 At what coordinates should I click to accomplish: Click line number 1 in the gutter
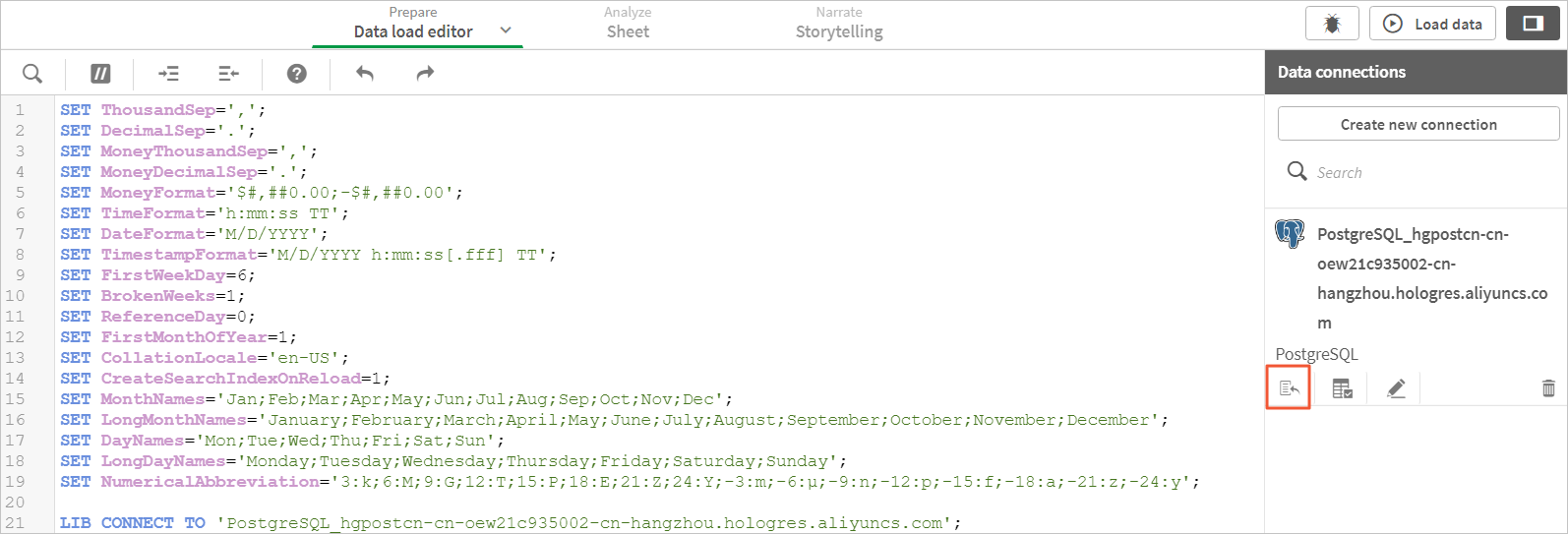[19, 110]
